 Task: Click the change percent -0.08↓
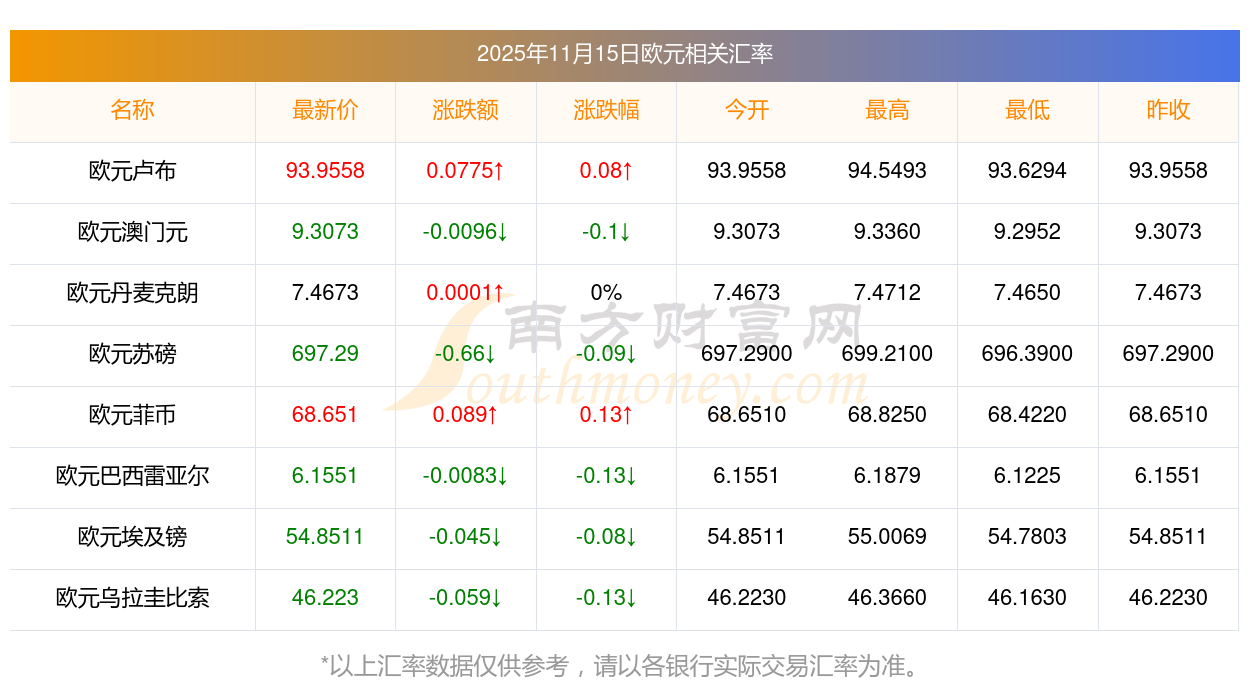[x=606, y=537]
